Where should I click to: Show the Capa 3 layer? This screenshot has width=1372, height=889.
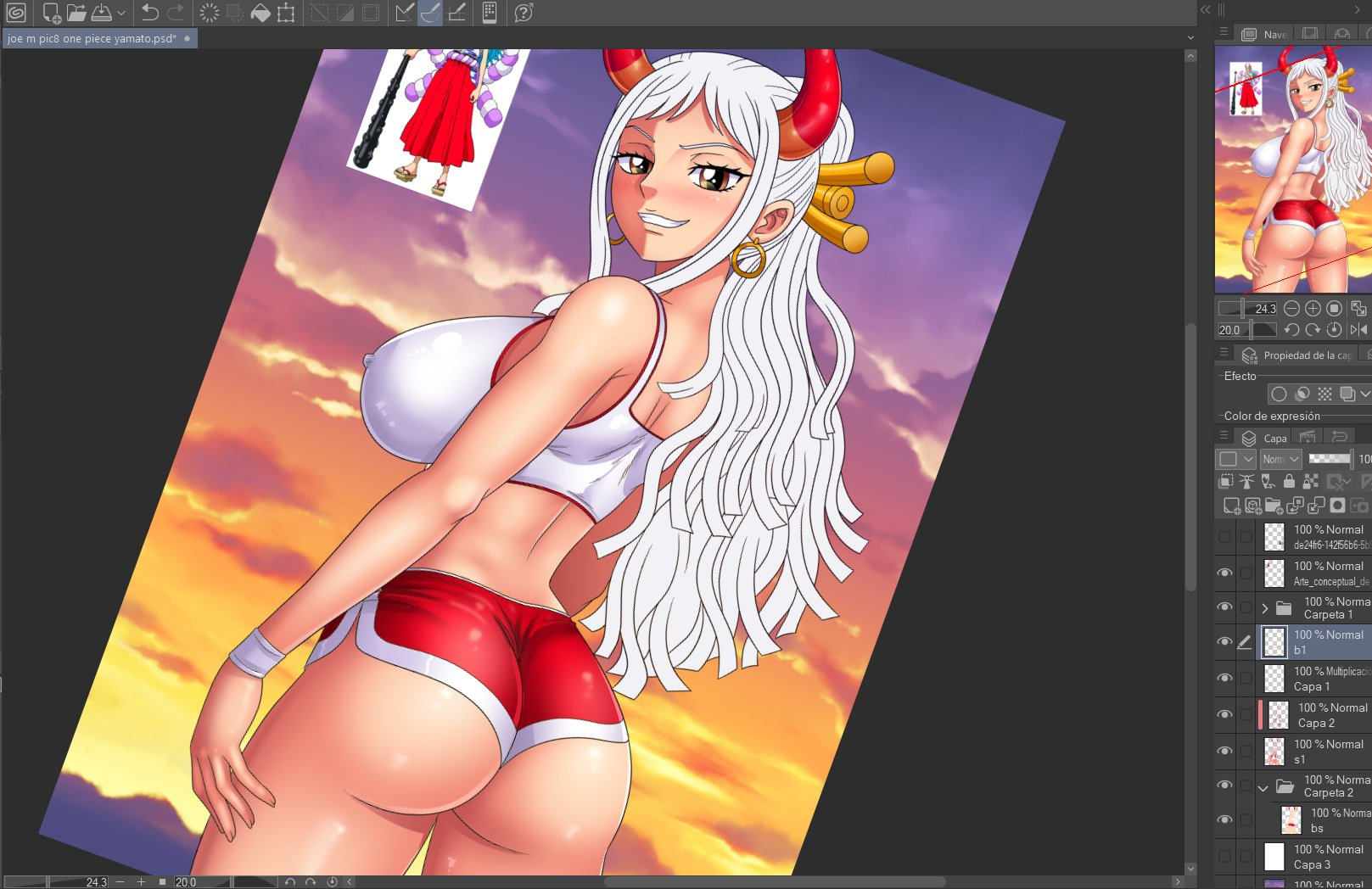pyautogui.click(x=1224, y=857)
